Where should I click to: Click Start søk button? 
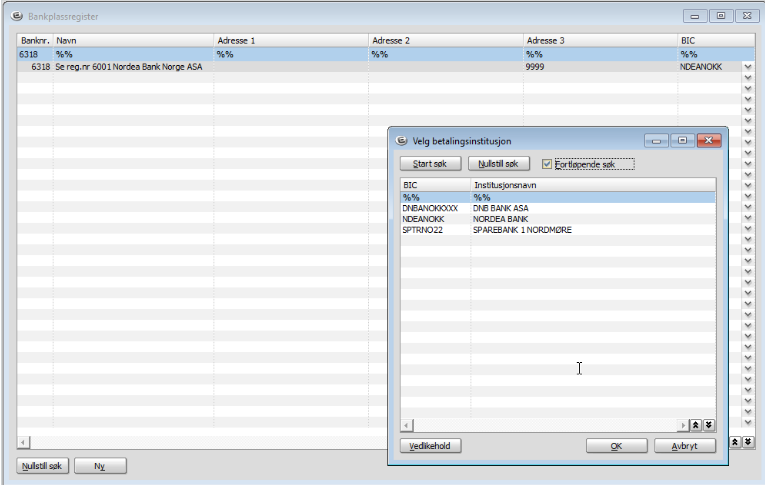pyautogui.click(x=430, y=163)
